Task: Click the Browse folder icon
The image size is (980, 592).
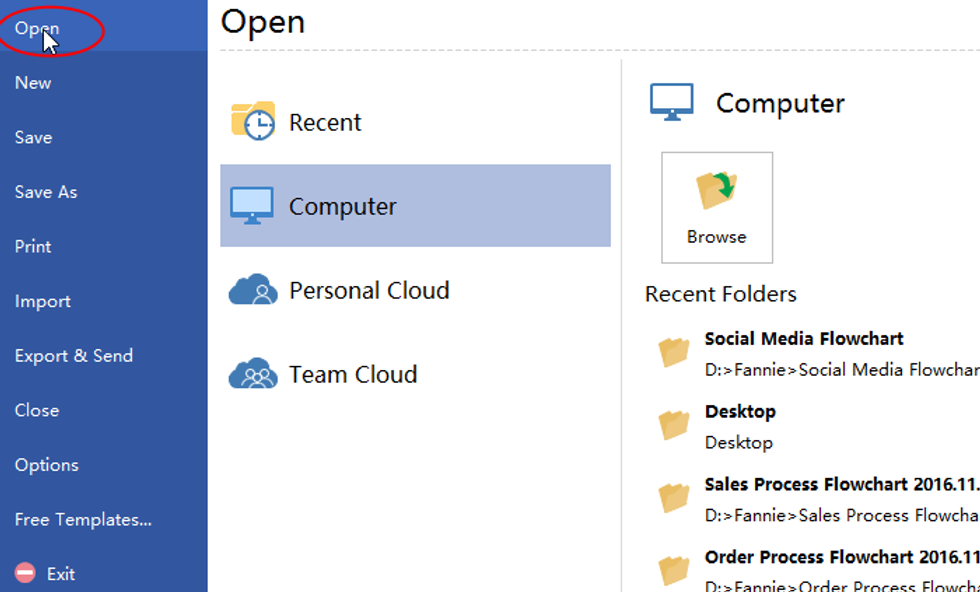Action: pos(716,191)
